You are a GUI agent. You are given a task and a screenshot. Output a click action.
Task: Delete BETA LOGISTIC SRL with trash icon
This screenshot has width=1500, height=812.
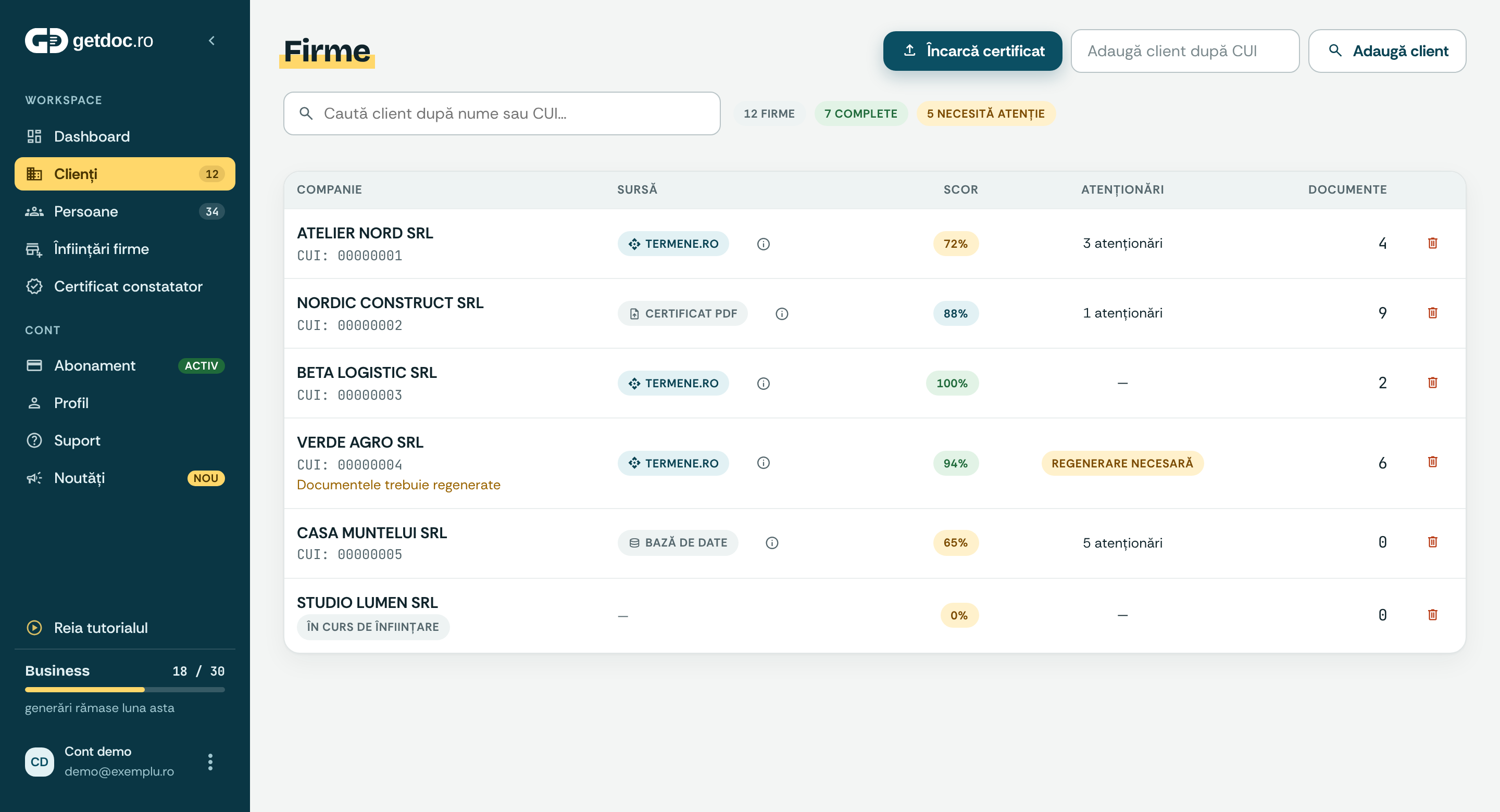tap(1433, 383)
